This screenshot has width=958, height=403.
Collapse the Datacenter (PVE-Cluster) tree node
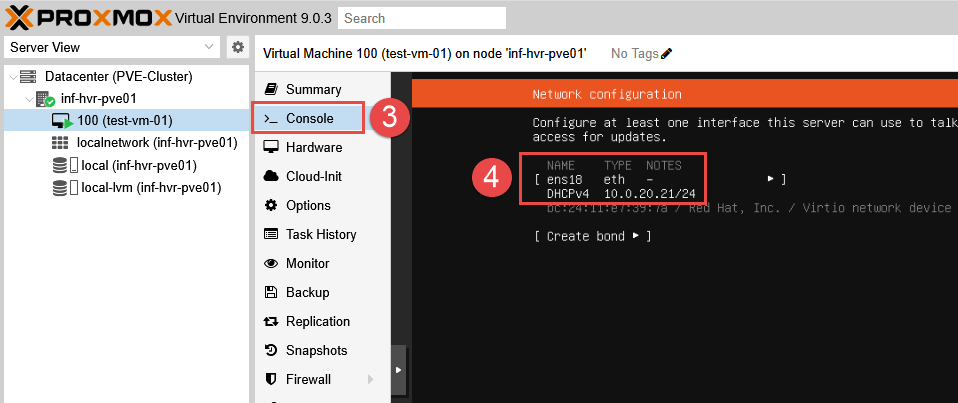11,77
